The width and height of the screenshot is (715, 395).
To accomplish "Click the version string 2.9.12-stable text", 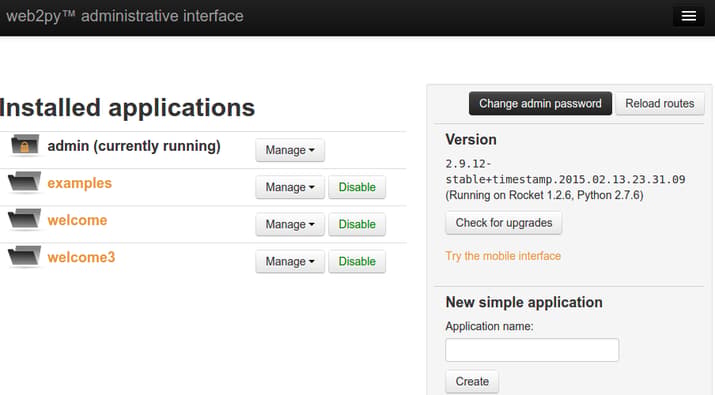I will pyautogui.click(x=565, y=172).
